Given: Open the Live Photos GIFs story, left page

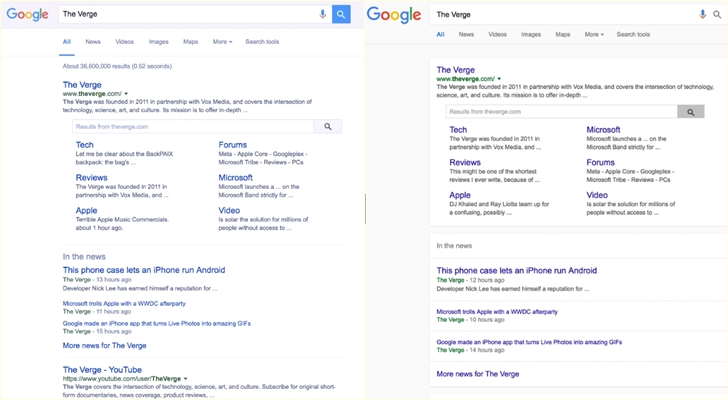Looking at the screenshot, I should pos(156,323).
